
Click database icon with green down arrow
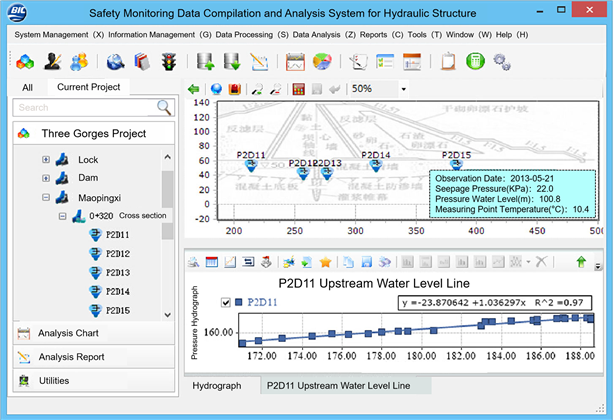pos(232,62)
